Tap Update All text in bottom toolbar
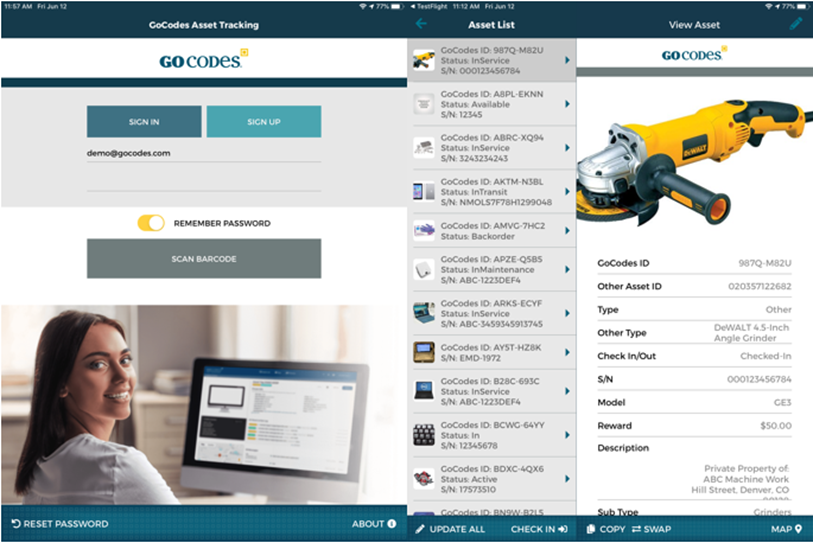Screen dimensions: 813x543 (x=457, y=529)
